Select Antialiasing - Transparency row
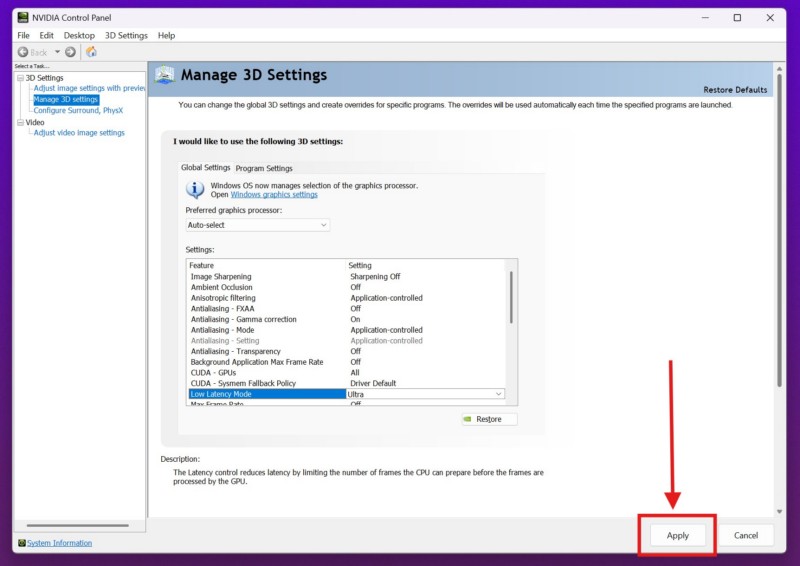Viewport: 800px width, 566px height. click(x=346, y=352)
